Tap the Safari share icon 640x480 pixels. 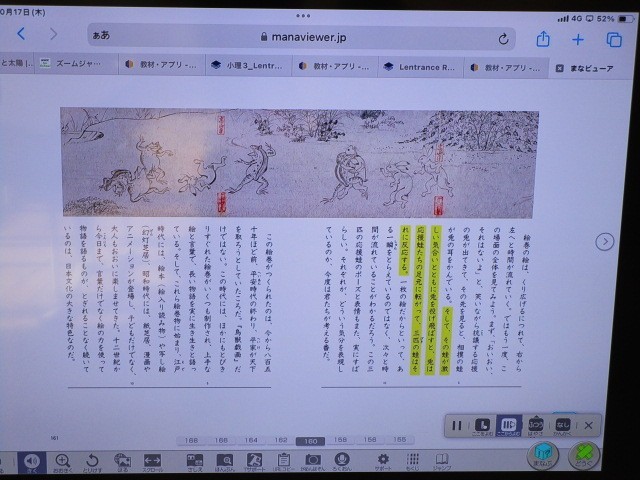tap(543, 39)
